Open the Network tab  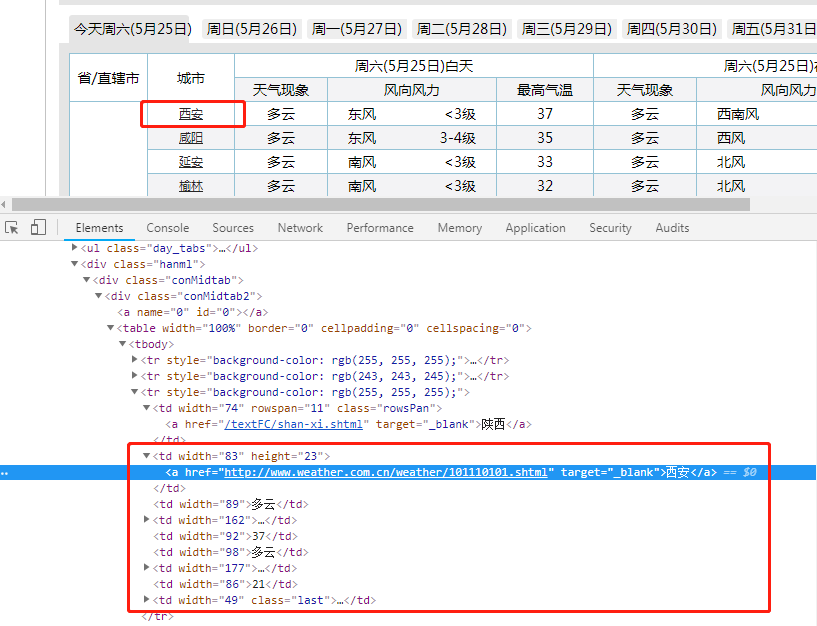[300, 228]
